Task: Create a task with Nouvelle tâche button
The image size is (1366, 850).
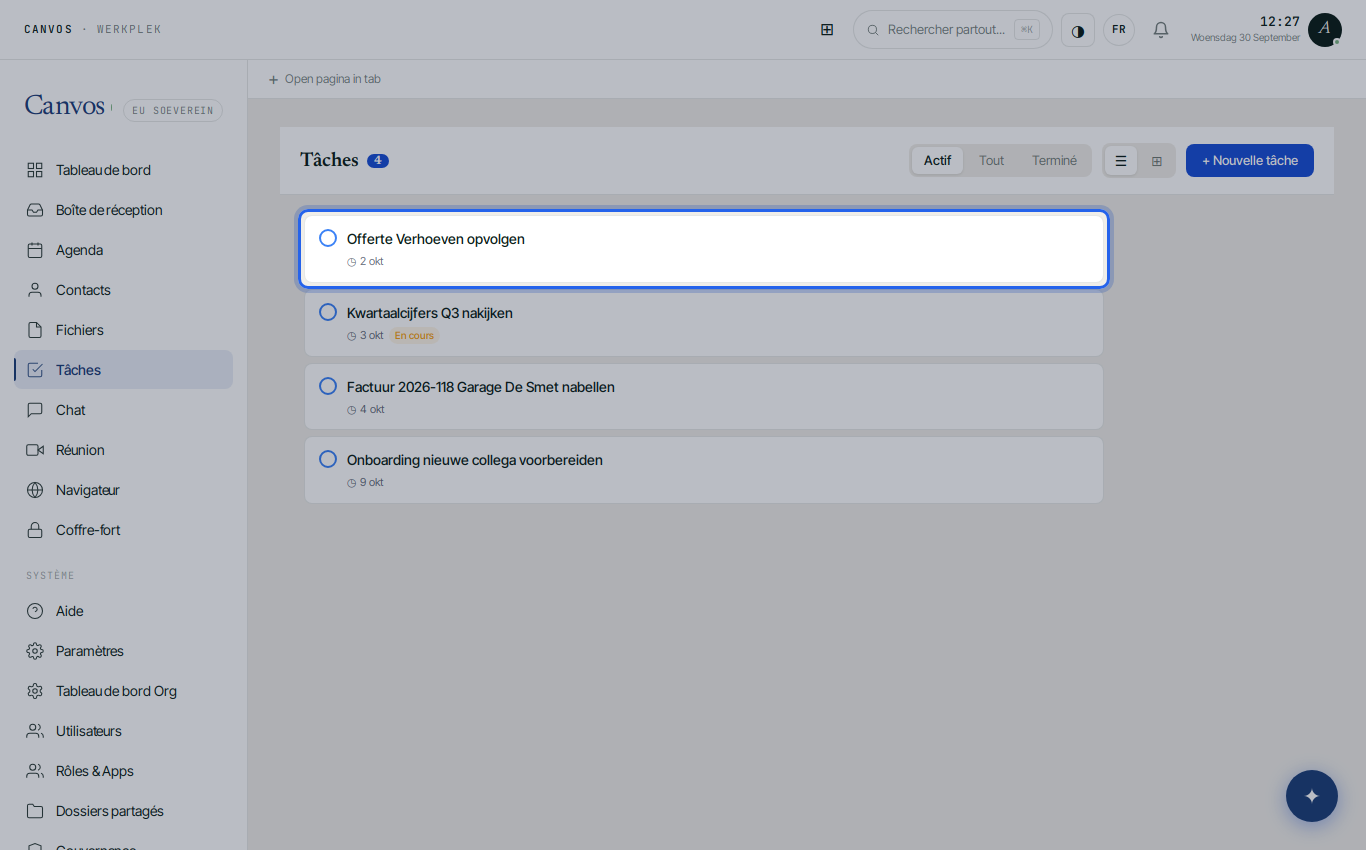Action: 1250,161
